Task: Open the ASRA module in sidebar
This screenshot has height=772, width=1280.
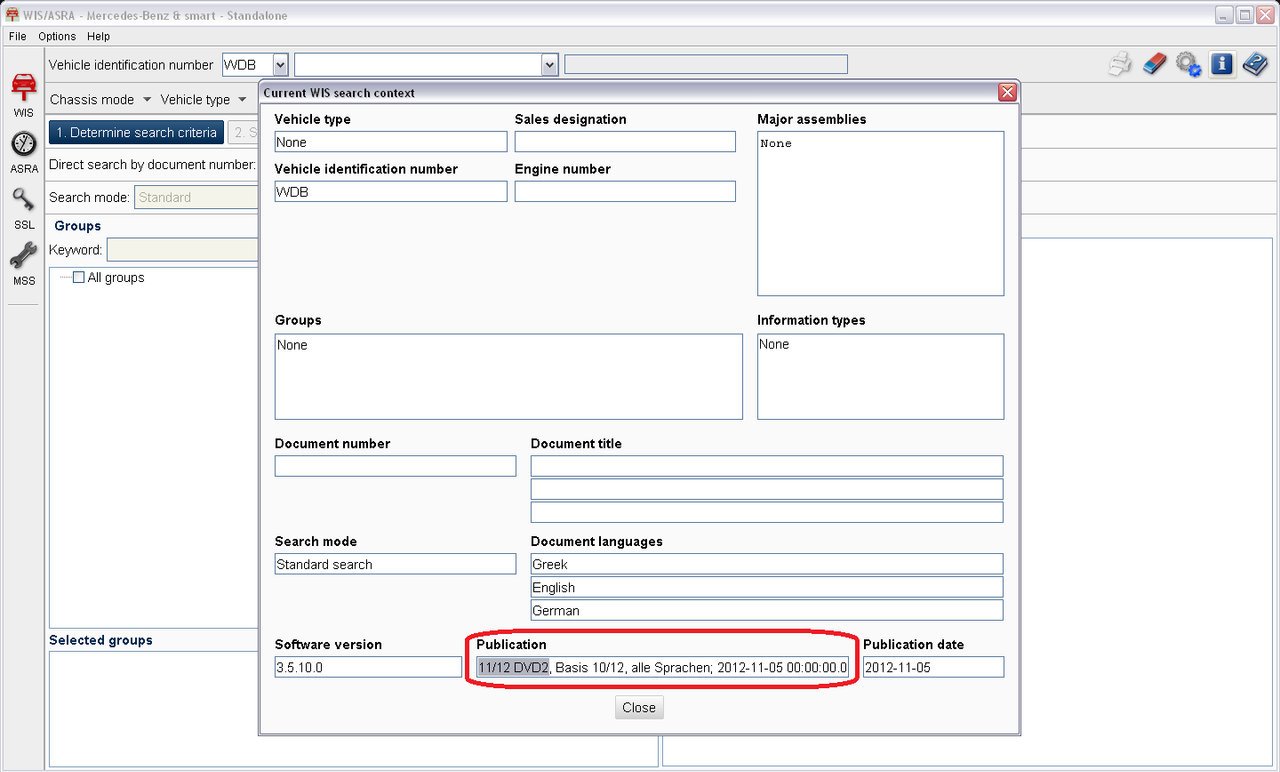Action: coord(24,152)
